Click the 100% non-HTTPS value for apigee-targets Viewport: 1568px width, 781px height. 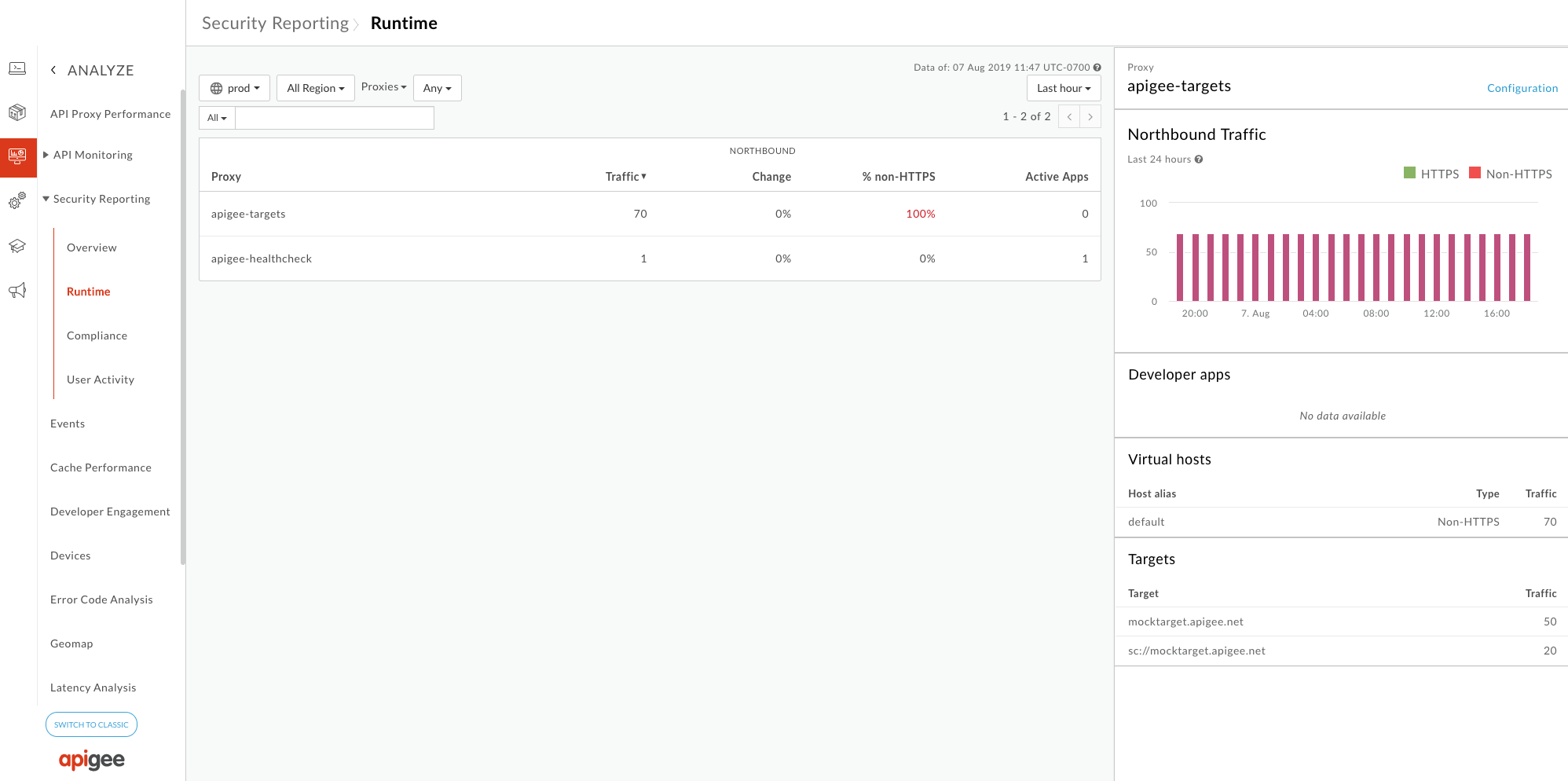coord(921,214)
